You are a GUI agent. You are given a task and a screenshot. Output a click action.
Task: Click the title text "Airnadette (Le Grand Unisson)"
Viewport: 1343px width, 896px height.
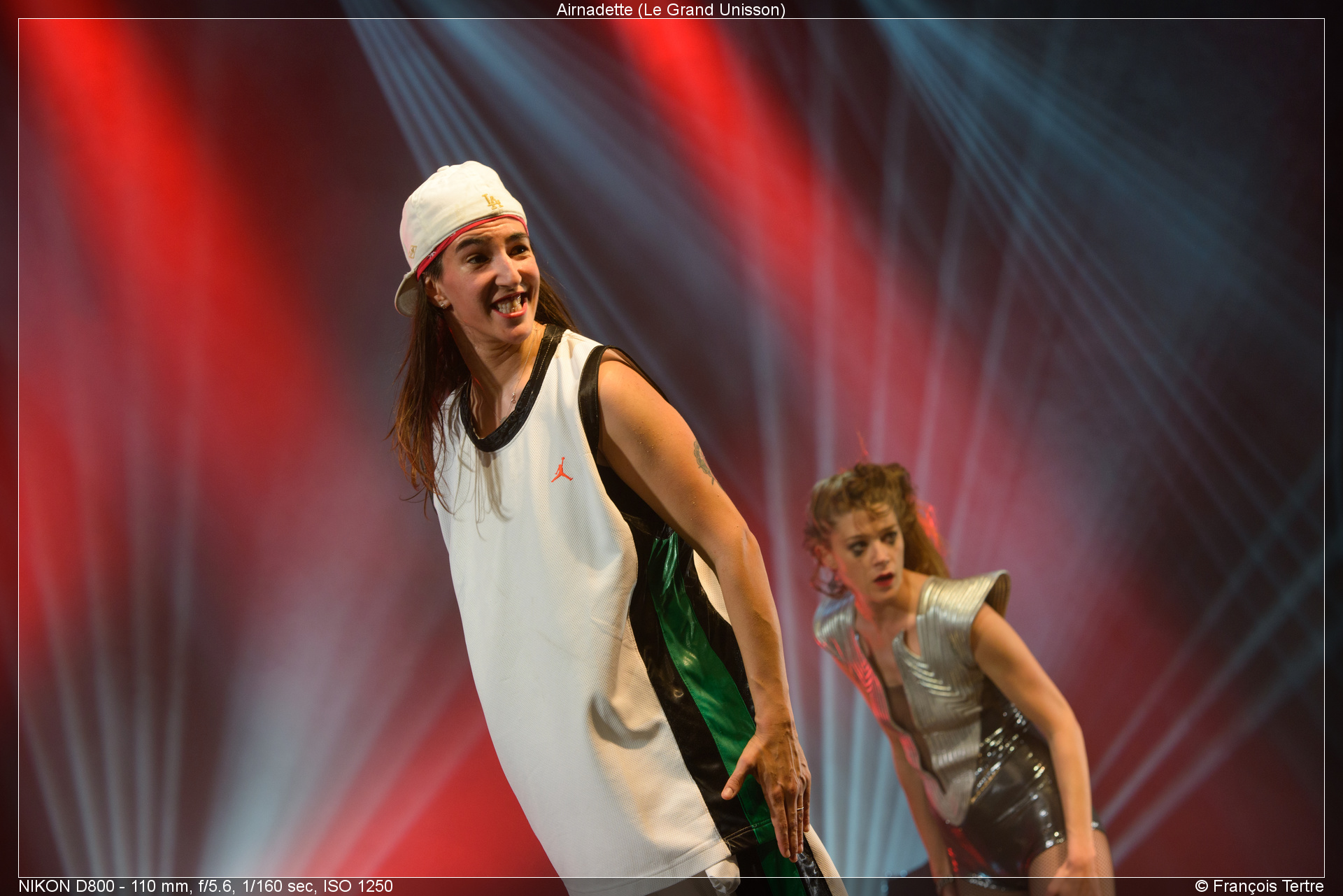[x=671, y=10]
